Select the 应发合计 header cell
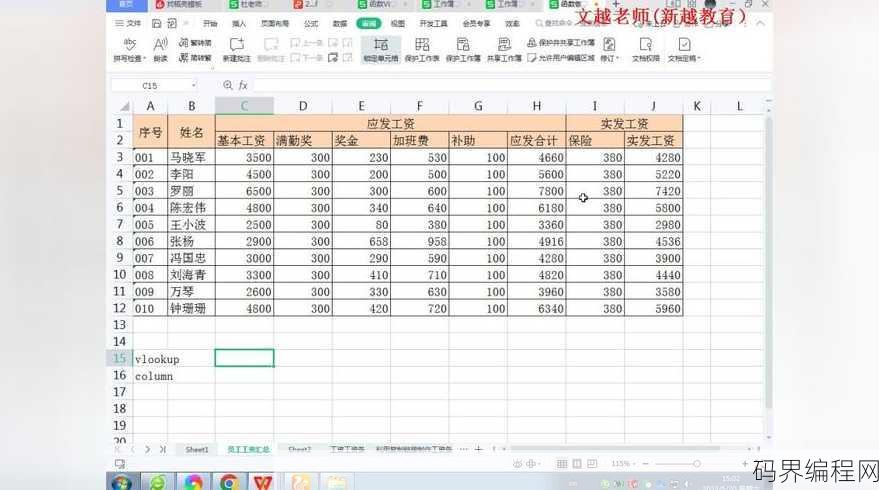 pyautogui.click(x=536, y=141)
